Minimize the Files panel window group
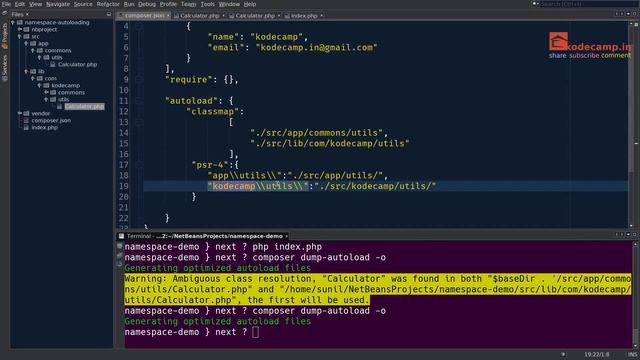 (x=109, y=14)
